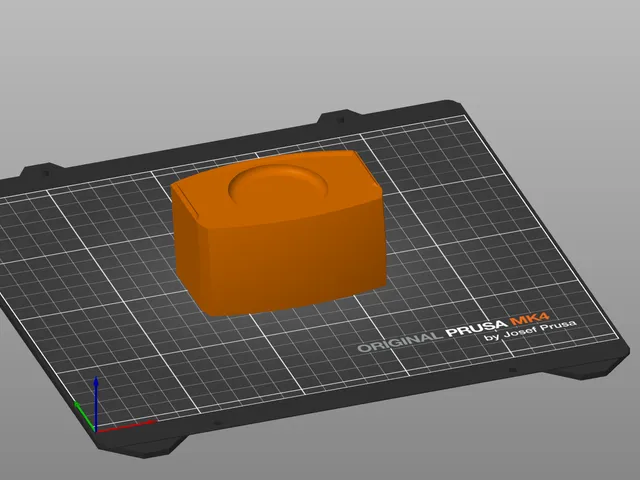This screenshot has height=480, width=640.
Task: Click the red X axis line
Action: pyautogui.click(x=127, y=426)
